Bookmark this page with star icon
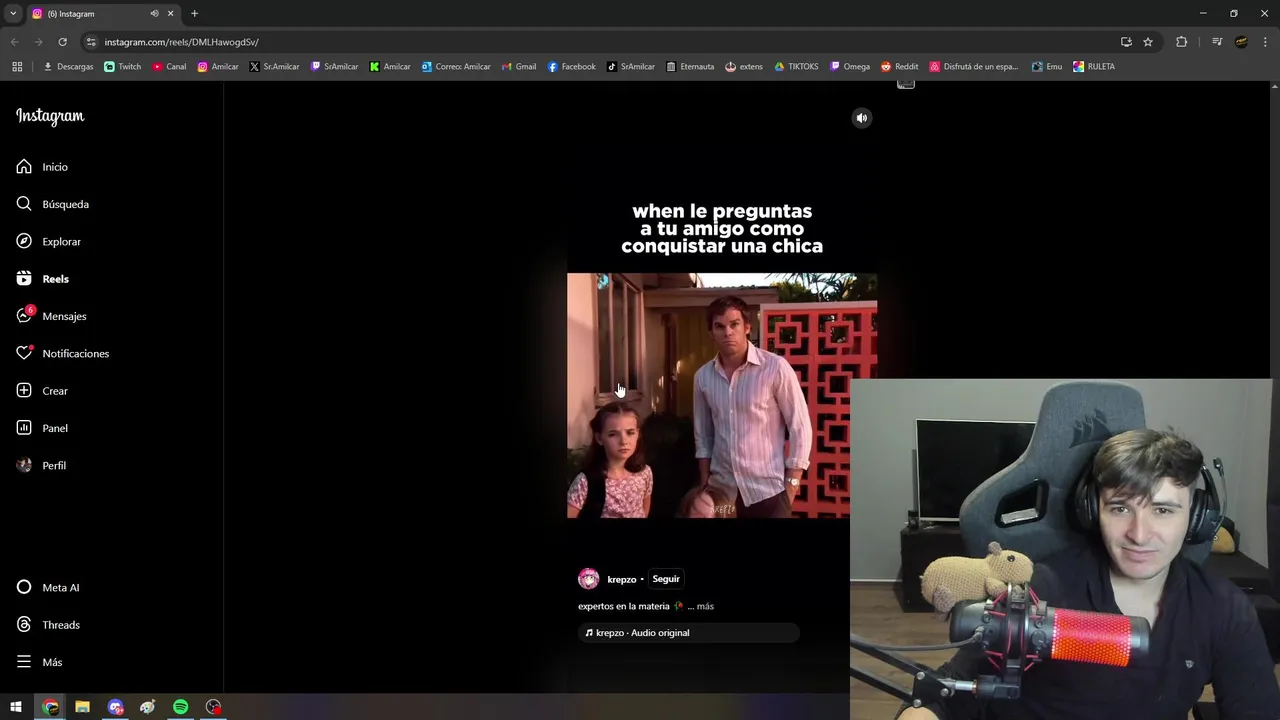The height and width of the screenshot is (720, 1280). click(x=1148, y=42)
